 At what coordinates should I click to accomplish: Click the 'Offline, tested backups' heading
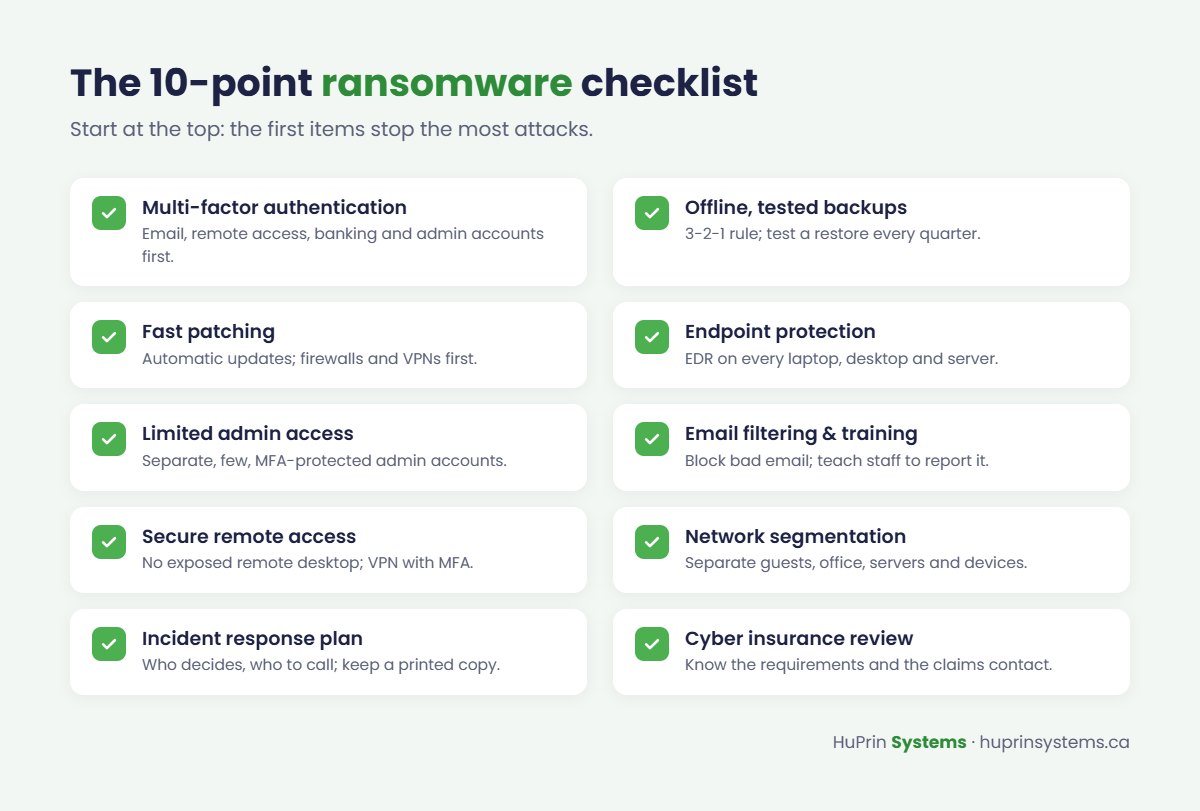click(x=796, y=208)
